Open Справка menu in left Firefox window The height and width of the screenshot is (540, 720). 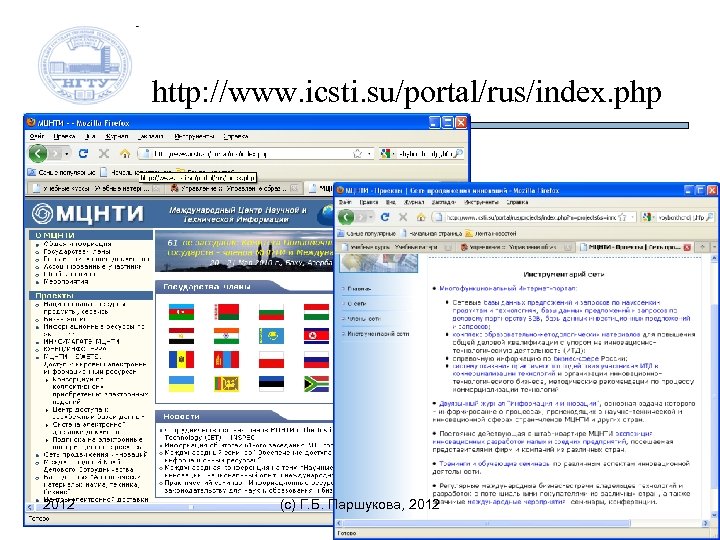click(x=236, y=136)
